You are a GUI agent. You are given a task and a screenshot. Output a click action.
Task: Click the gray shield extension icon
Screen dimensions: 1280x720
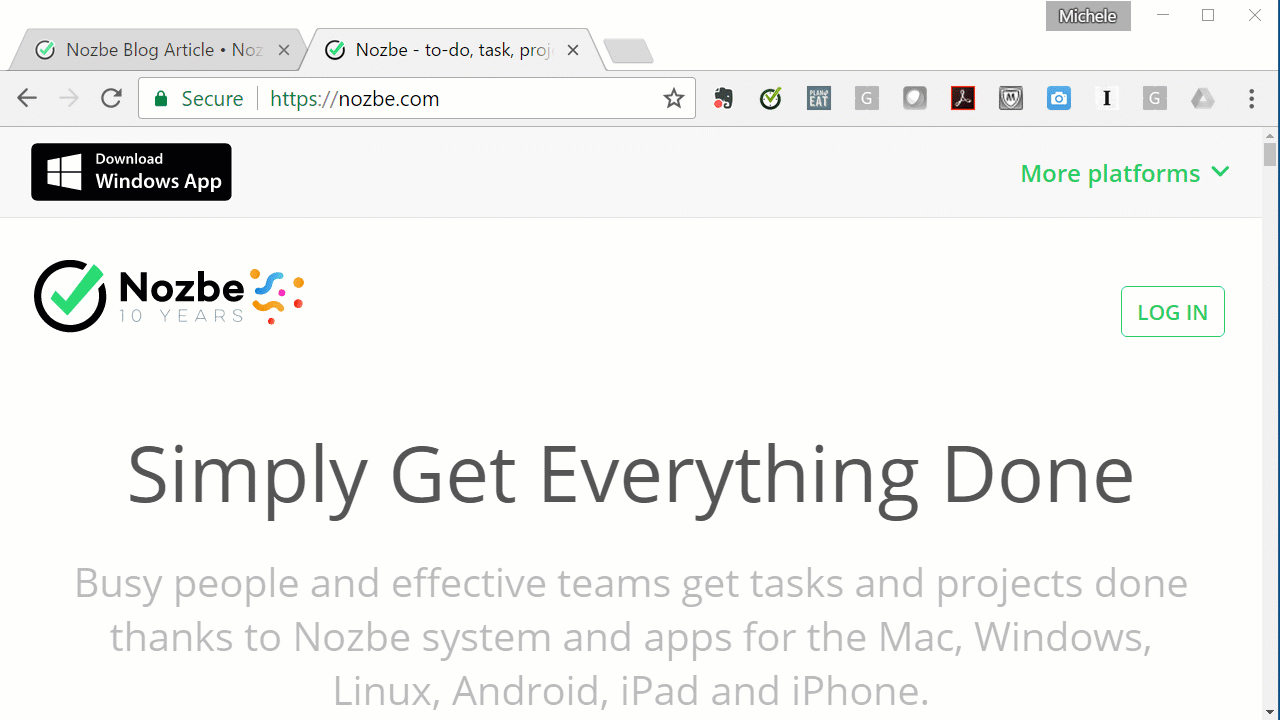point(915,98)
